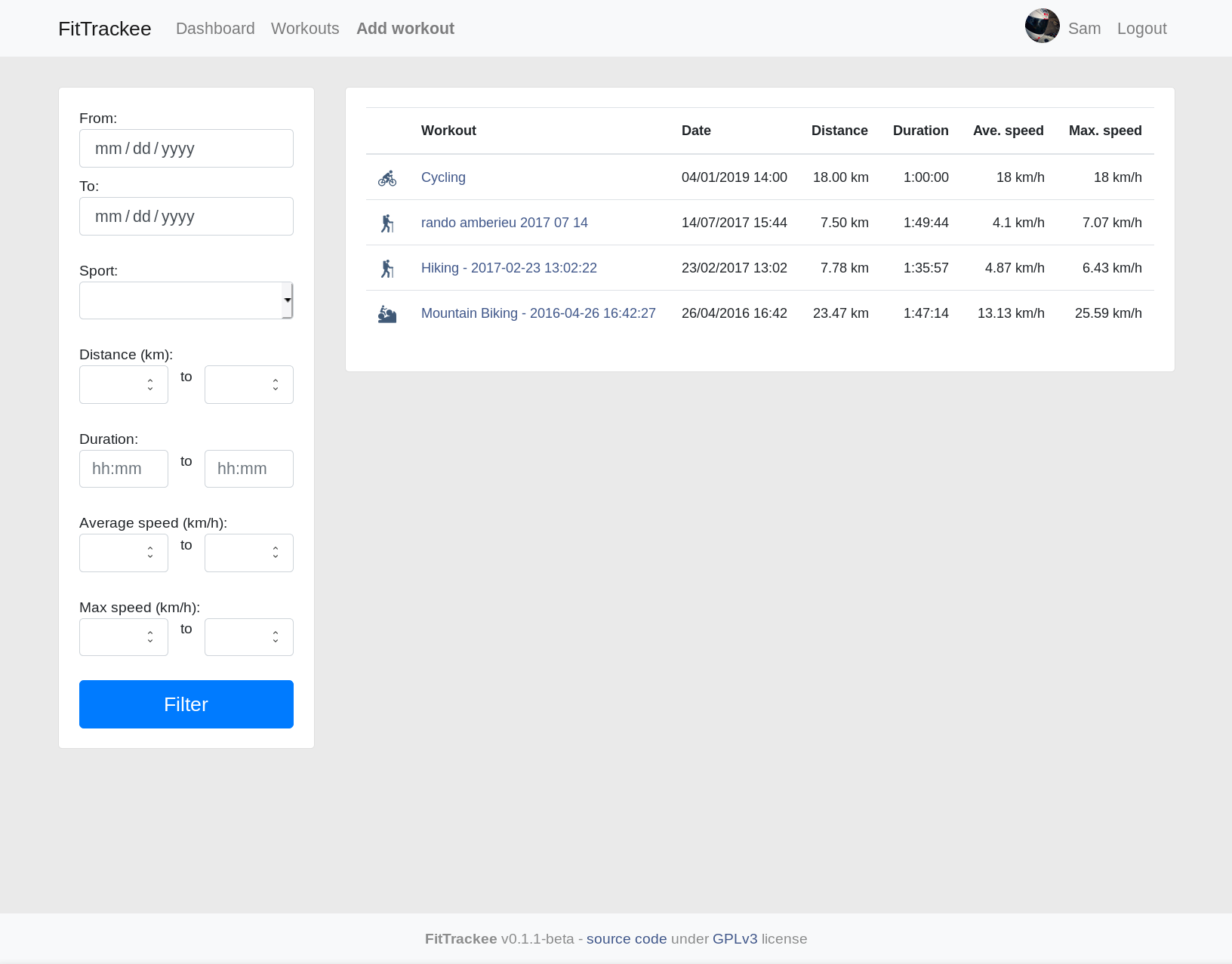Click the 1:49:44 duration cell

pyautogui.click(x=926, y=223)
